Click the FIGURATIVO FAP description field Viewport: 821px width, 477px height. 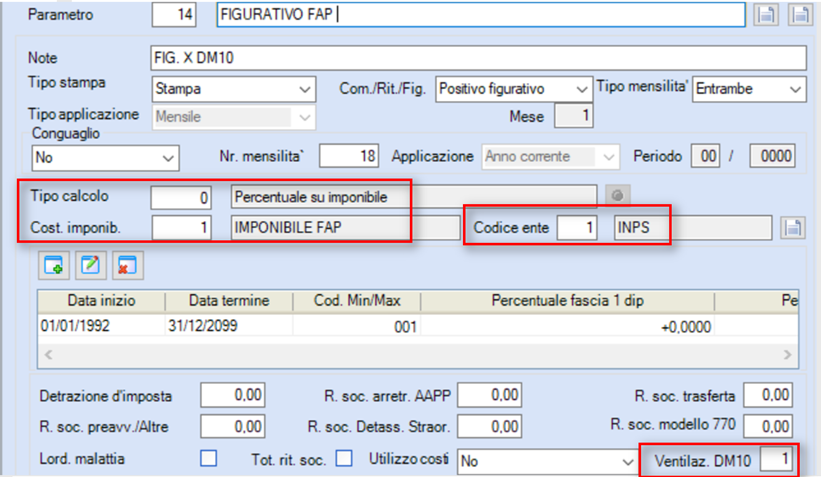click(481, 15)
